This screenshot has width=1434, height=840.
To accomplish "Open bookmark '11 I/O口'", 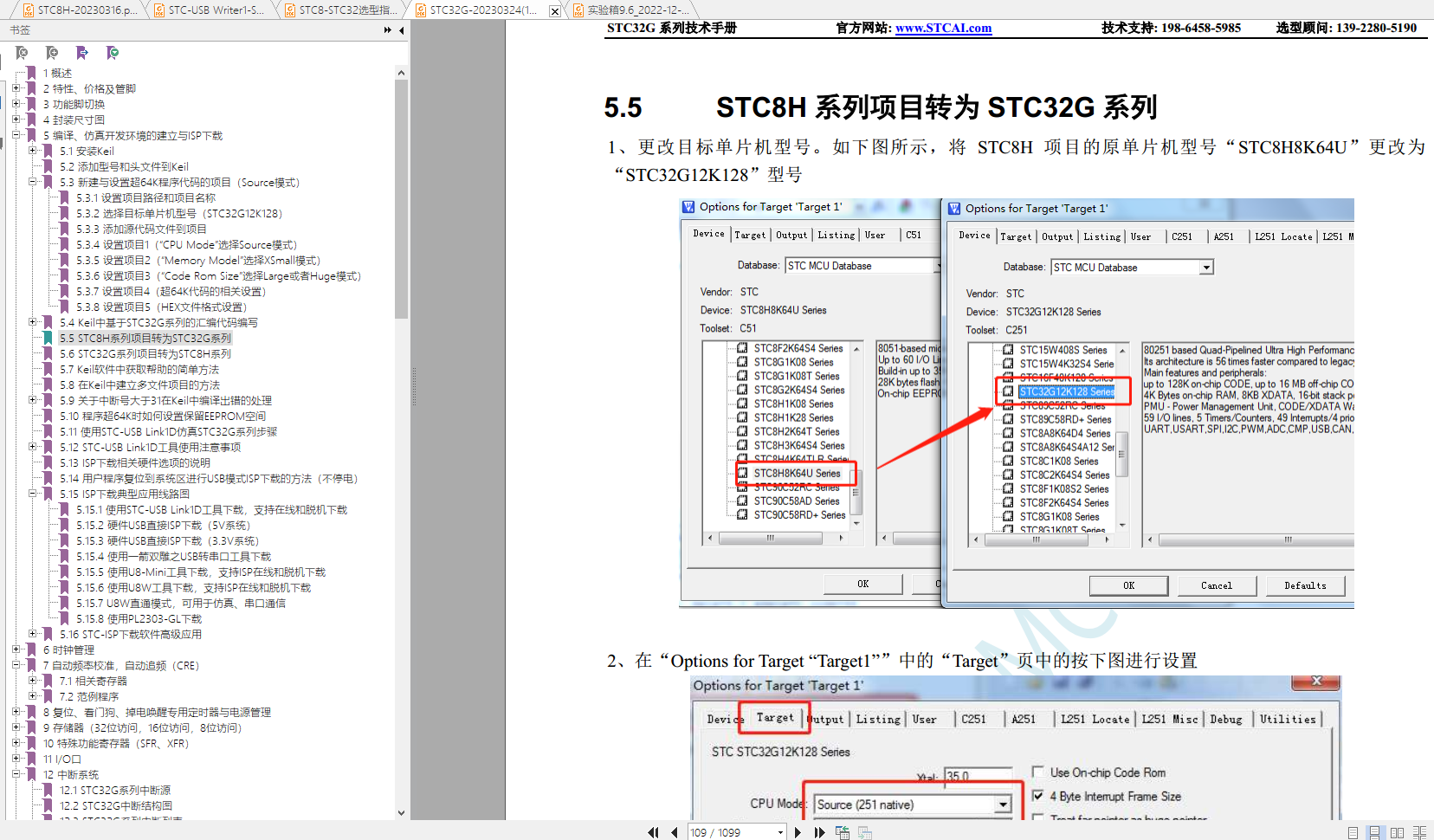I will (x=61, y=759).
